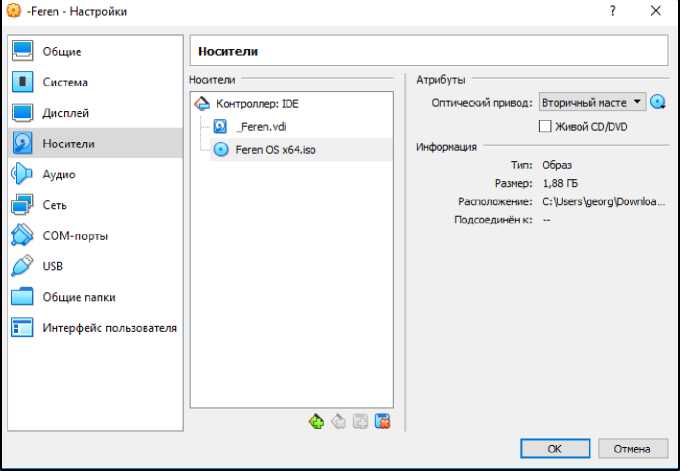The height and width of the screenshot is (471, 680).
Task: Open the Аудио settings section
Action: (x=95, y=174)
